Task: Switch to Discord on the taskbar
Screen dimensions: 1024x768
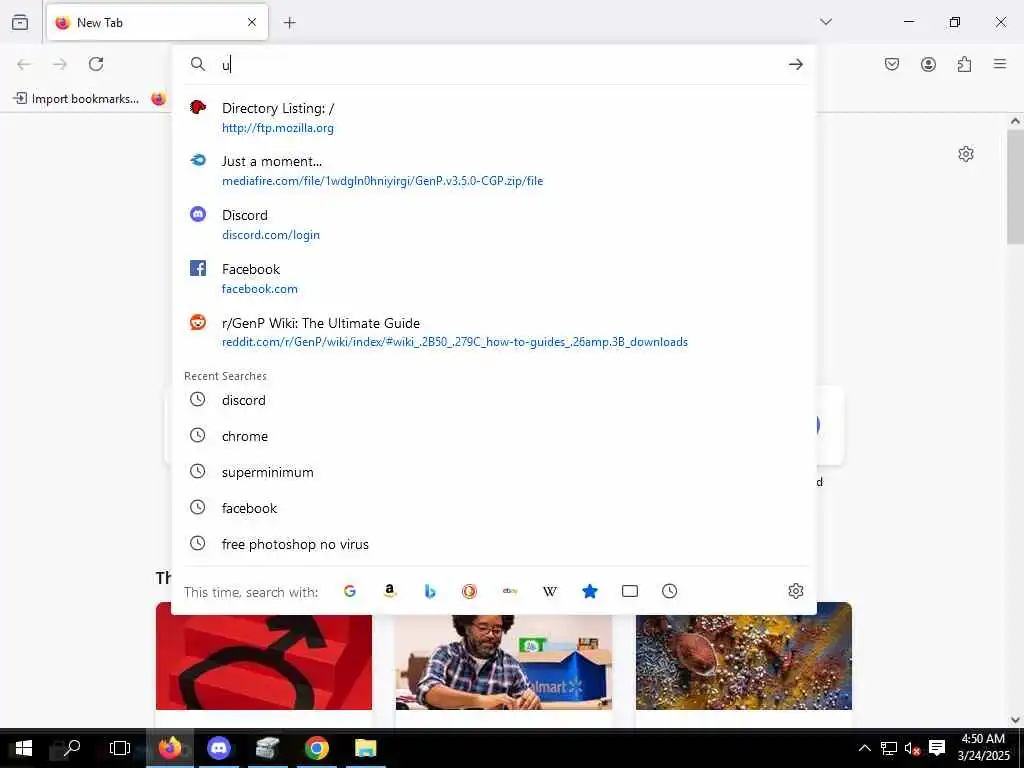Action: pyautogui.click(x=219, y=748)
